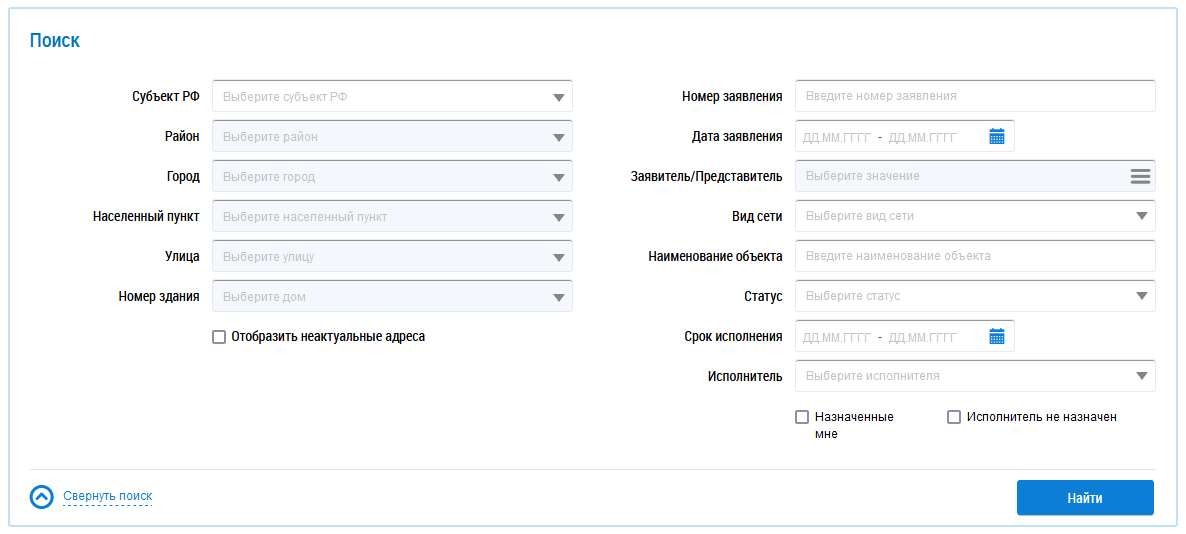This screenshot has height=534, width=1186.
Task: Check the Назначенные мне checkbox
Action: [x=802, y=418]
